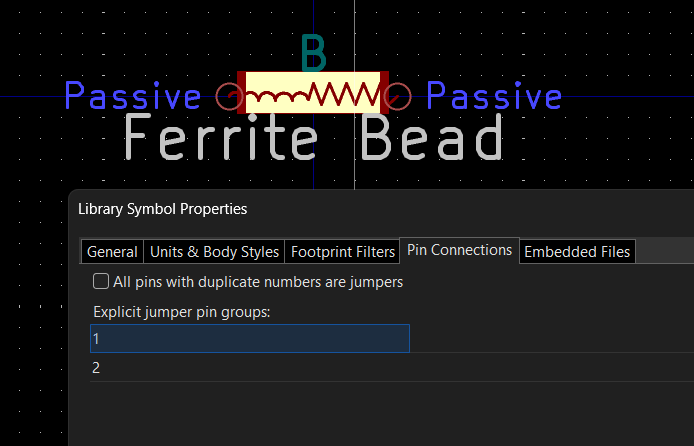Viewport: 694px width, 446px height.
Task: Select the inductor coil graphic in symbol
Action: (277, 95)
